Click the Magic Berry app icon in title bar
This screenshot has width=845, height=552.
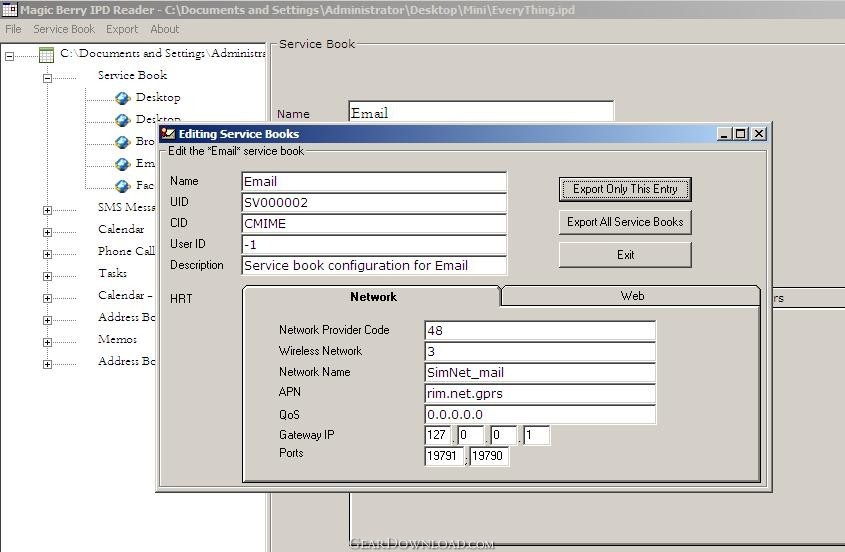[x=10, y=9]
